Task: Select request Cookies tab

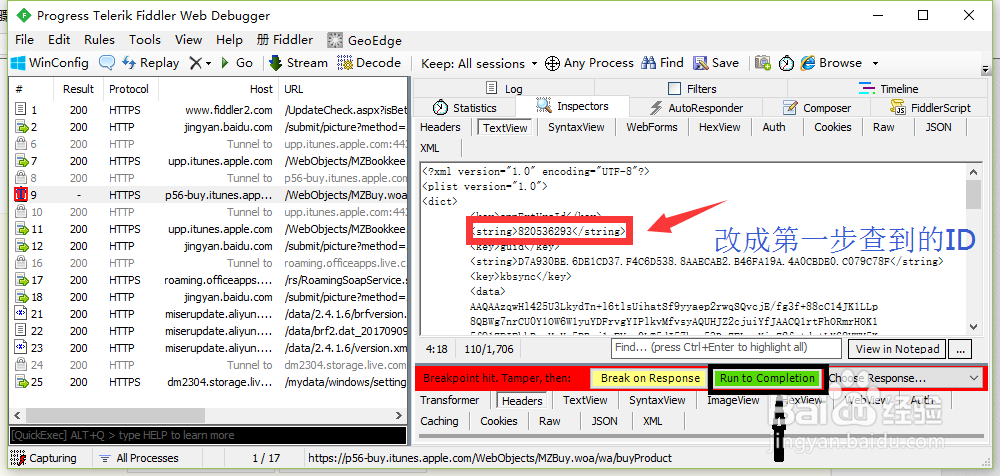Action: coord(832,127)
